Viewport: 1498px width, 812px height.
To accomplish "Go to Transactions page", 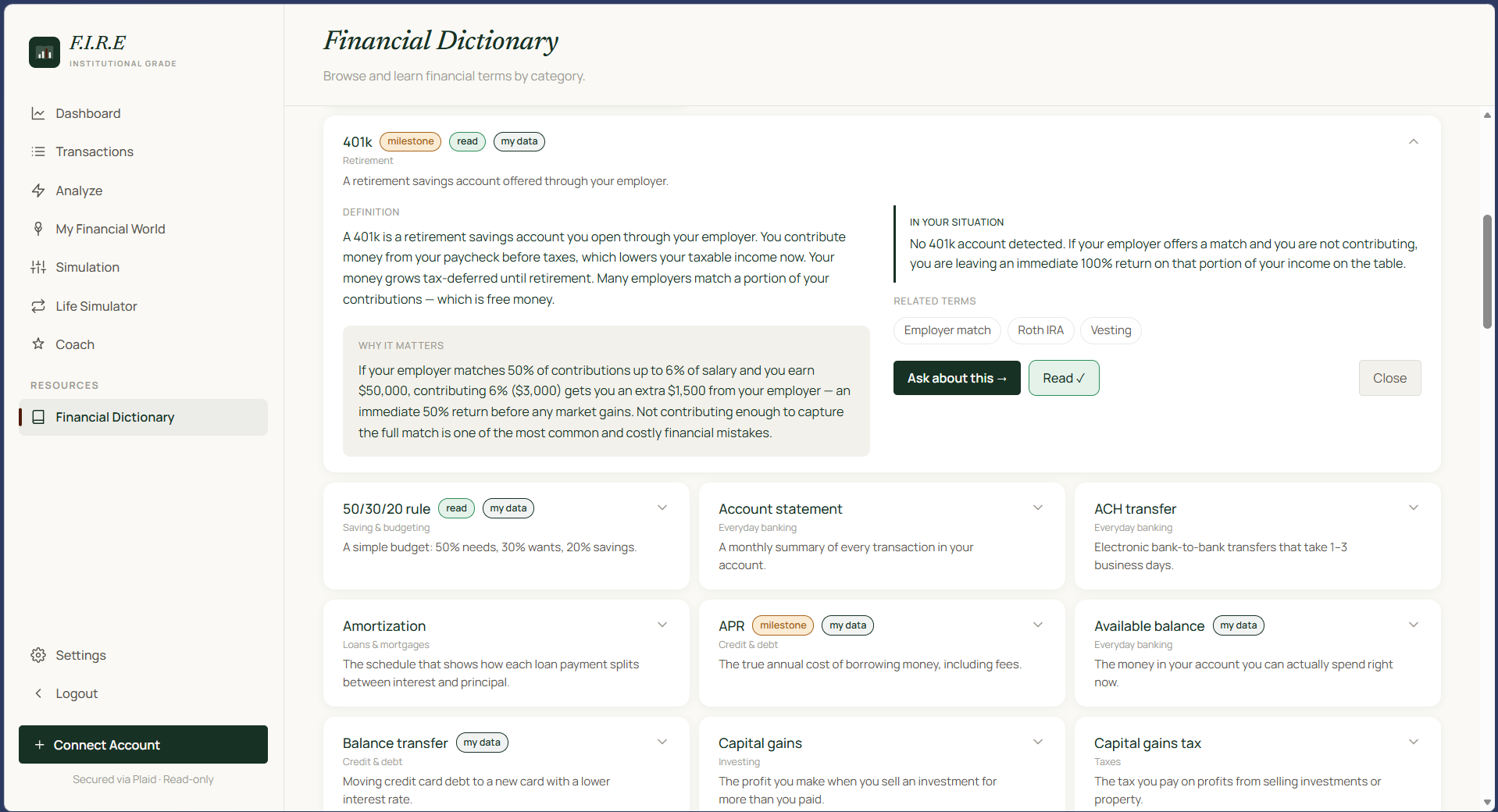I will pyautogui.click(x=143, y=151).
